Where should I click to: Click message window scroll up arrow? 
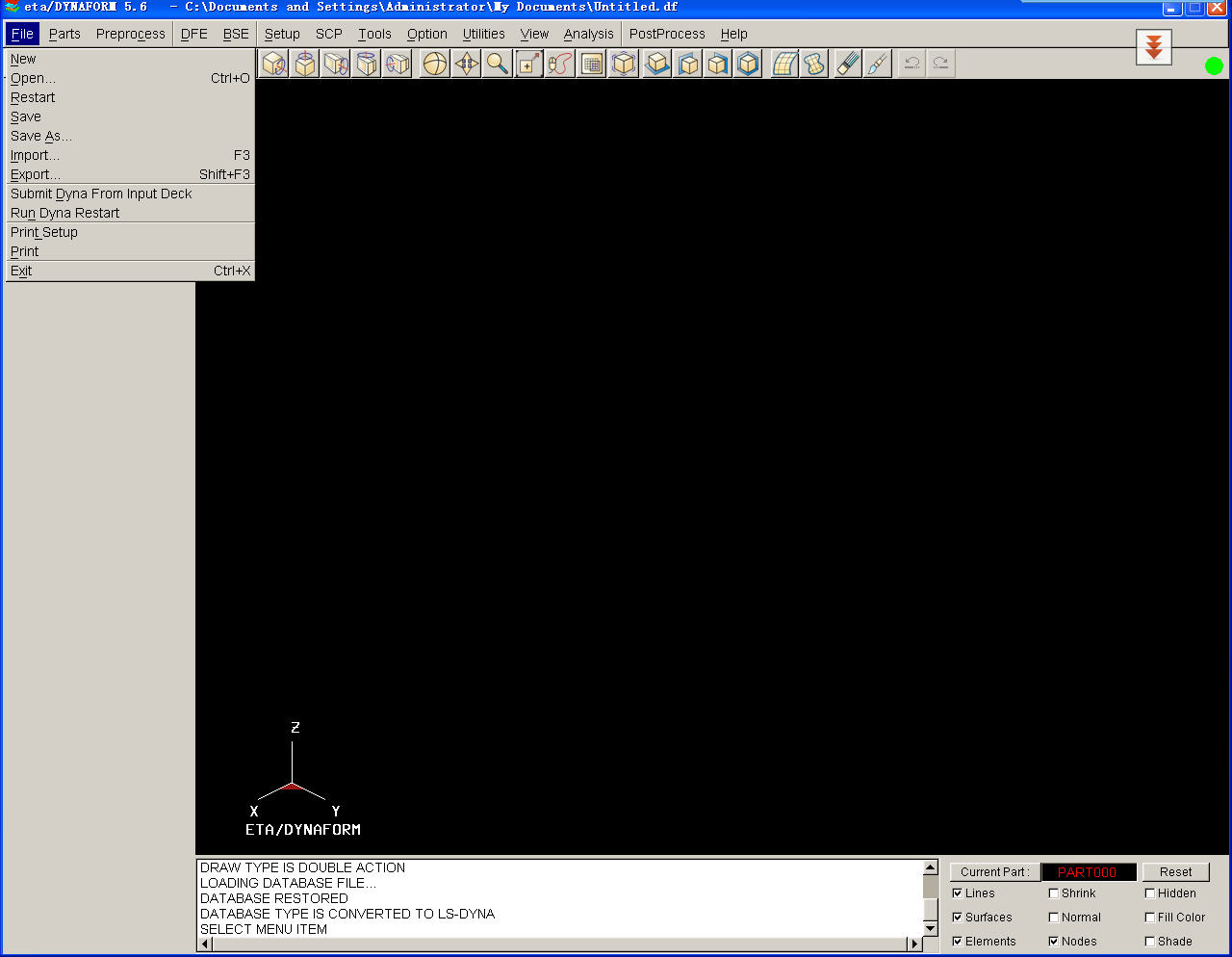point(931,867)
